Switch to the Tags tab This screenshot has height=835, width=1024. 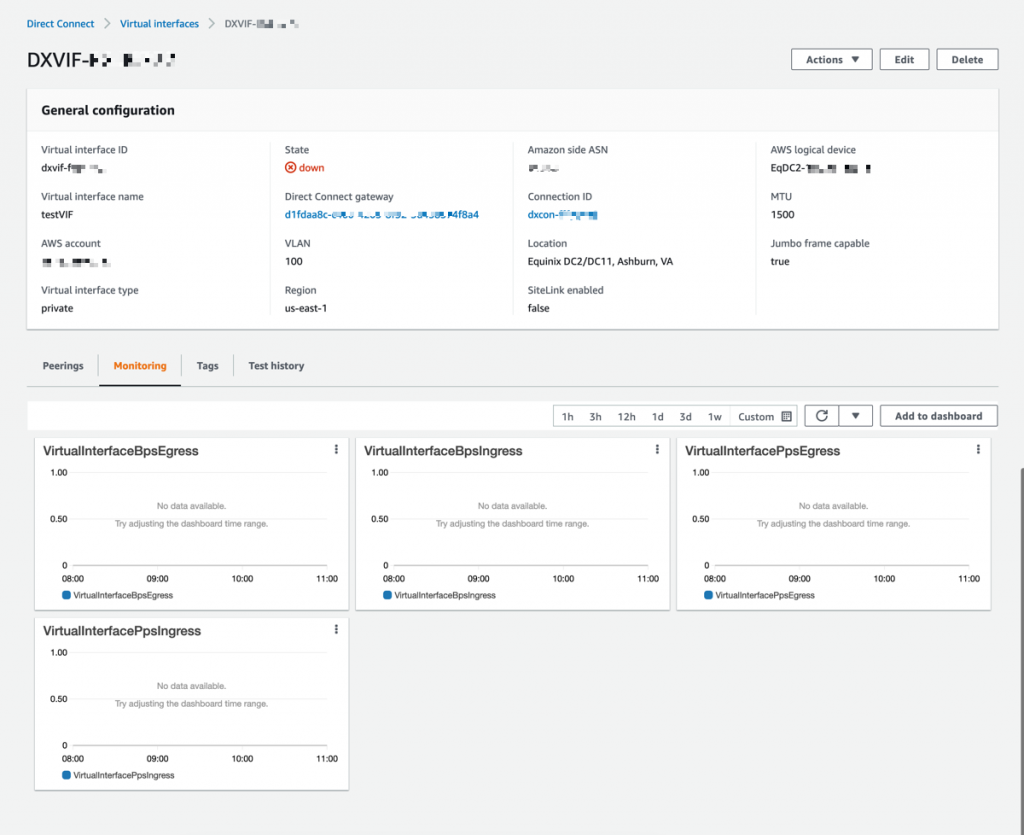207,366
